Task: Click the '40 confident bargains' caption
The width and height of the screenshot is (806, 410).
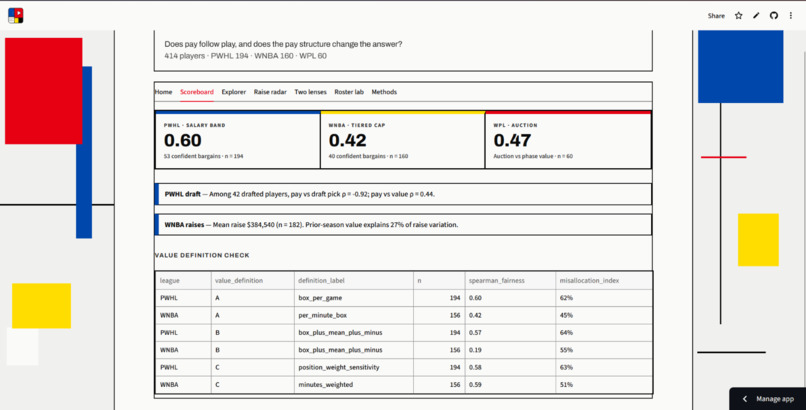Action: pos(368,156)
